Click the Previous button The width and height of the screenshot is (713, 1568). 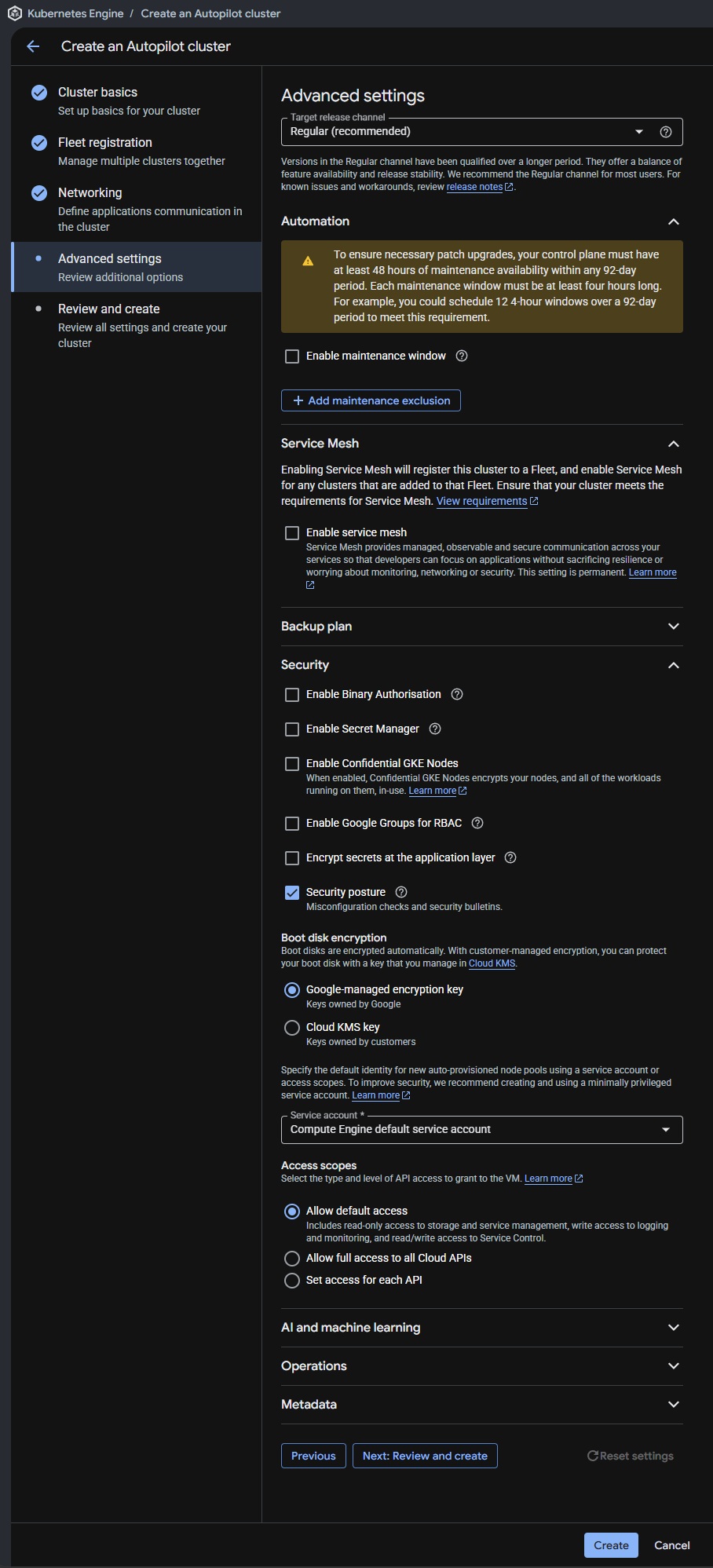313,1456
